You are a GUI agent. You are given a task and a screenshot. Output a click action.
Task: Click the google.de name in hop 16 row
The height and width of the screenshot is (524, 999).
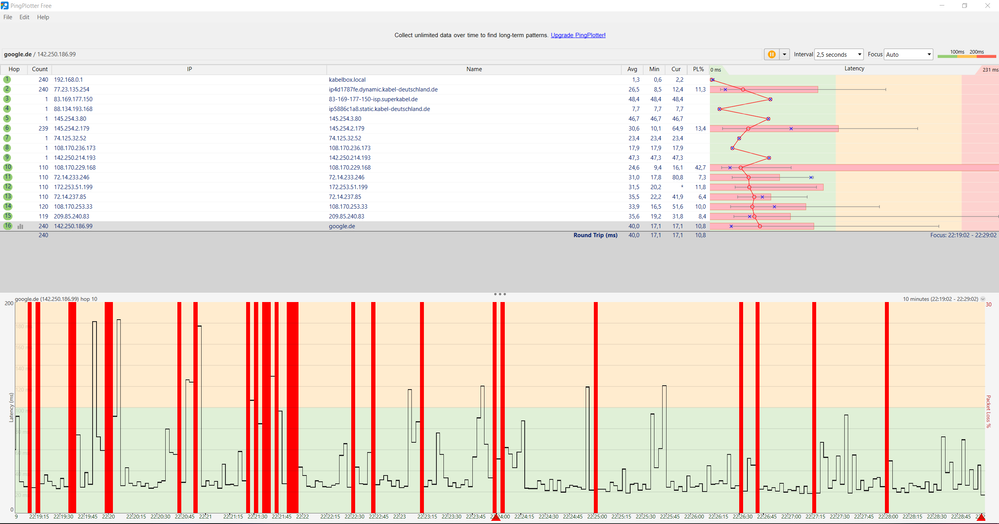(342, 226)
